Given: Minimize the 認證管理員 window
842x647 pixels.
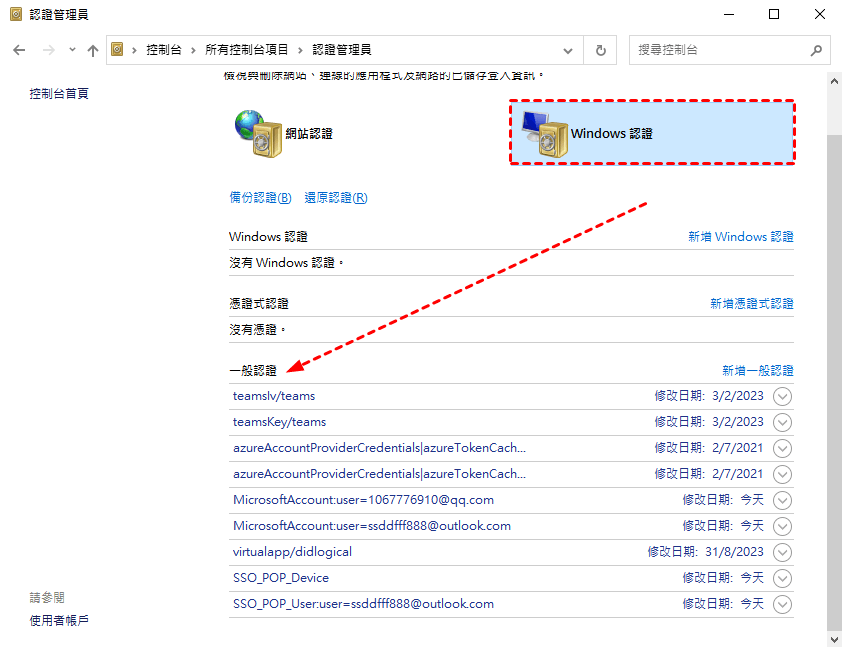Looking at the screenshot, I should (729, 14).
